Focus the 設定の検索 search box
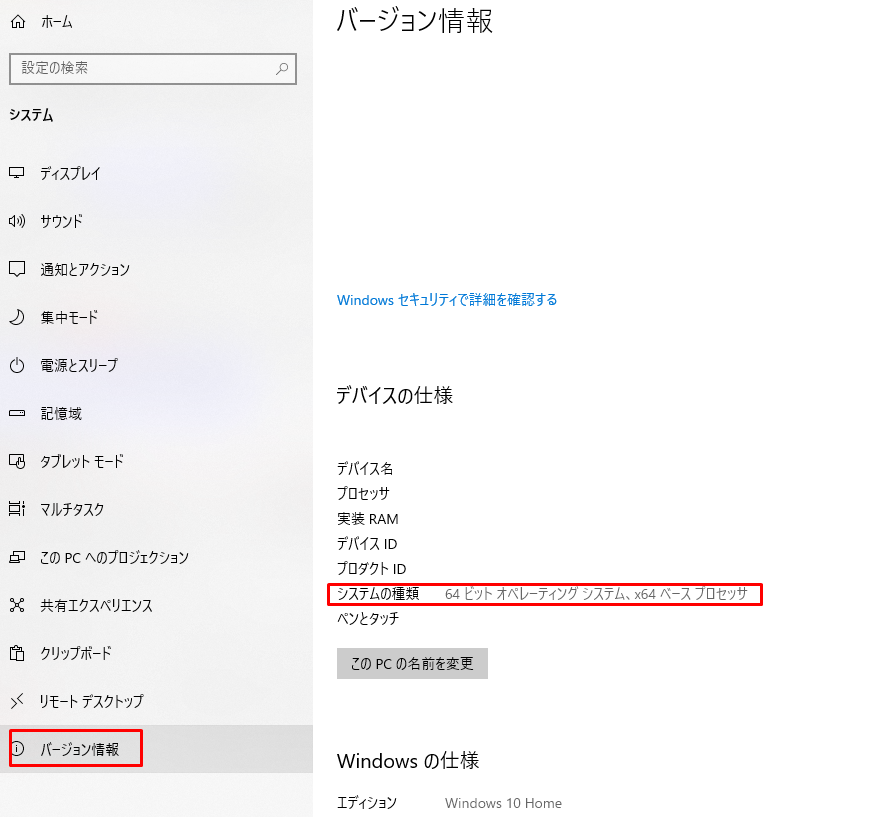 [x=153, y=69]
